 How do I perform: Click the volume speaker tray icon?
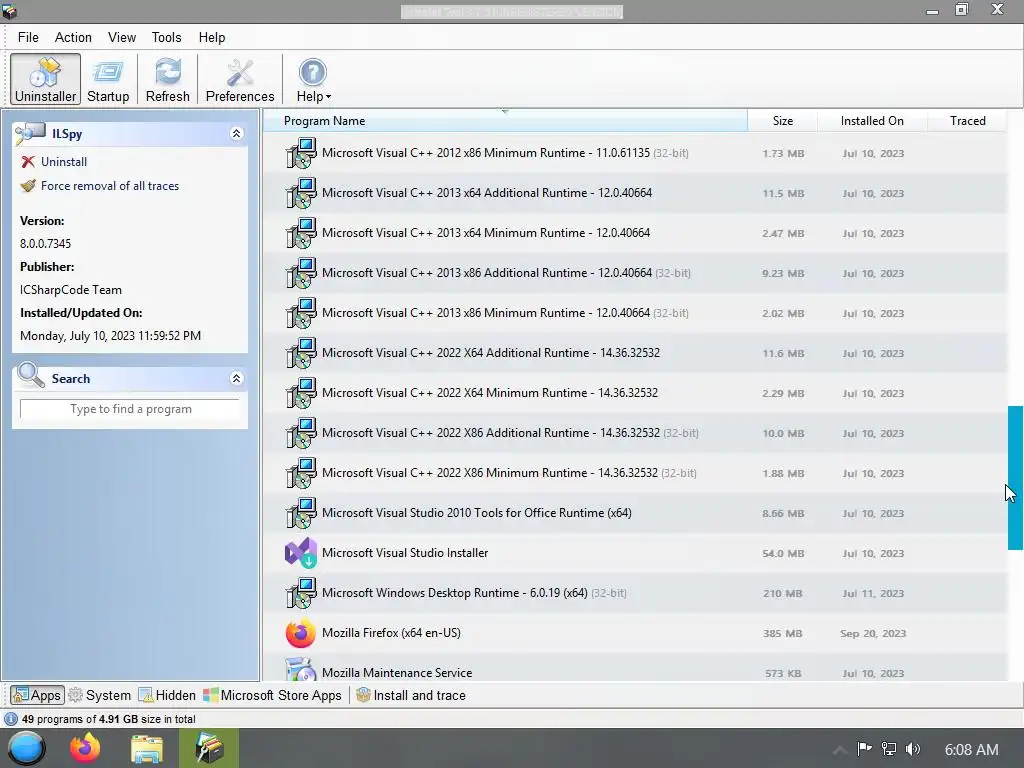click(x=913, y=749)
